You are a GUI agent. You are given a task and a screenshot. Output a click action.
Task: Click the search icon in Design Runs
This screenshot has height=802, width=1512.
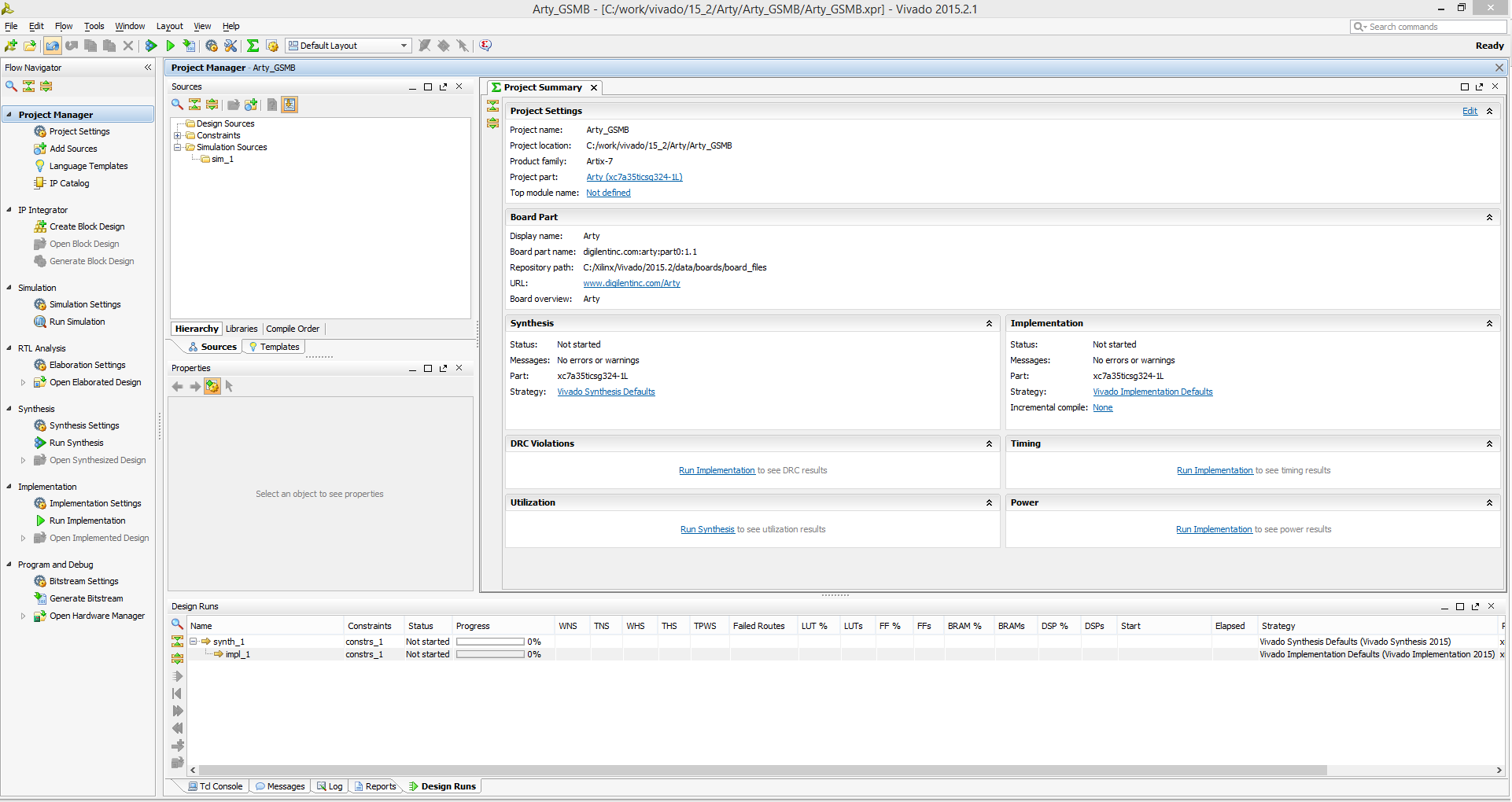[x=178, y=624]
